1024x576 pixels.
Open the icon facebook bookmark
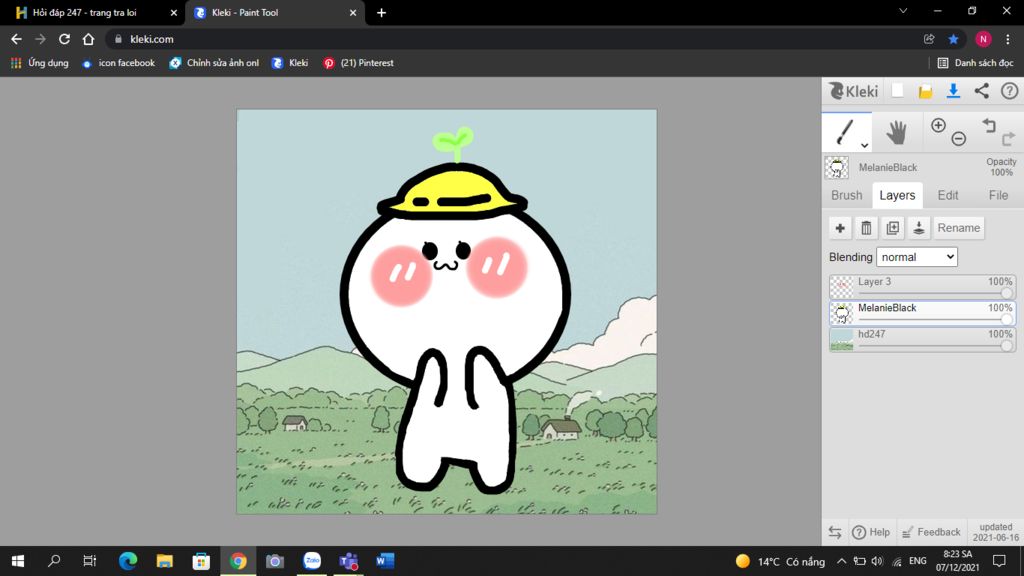click(x=118, y=63)
